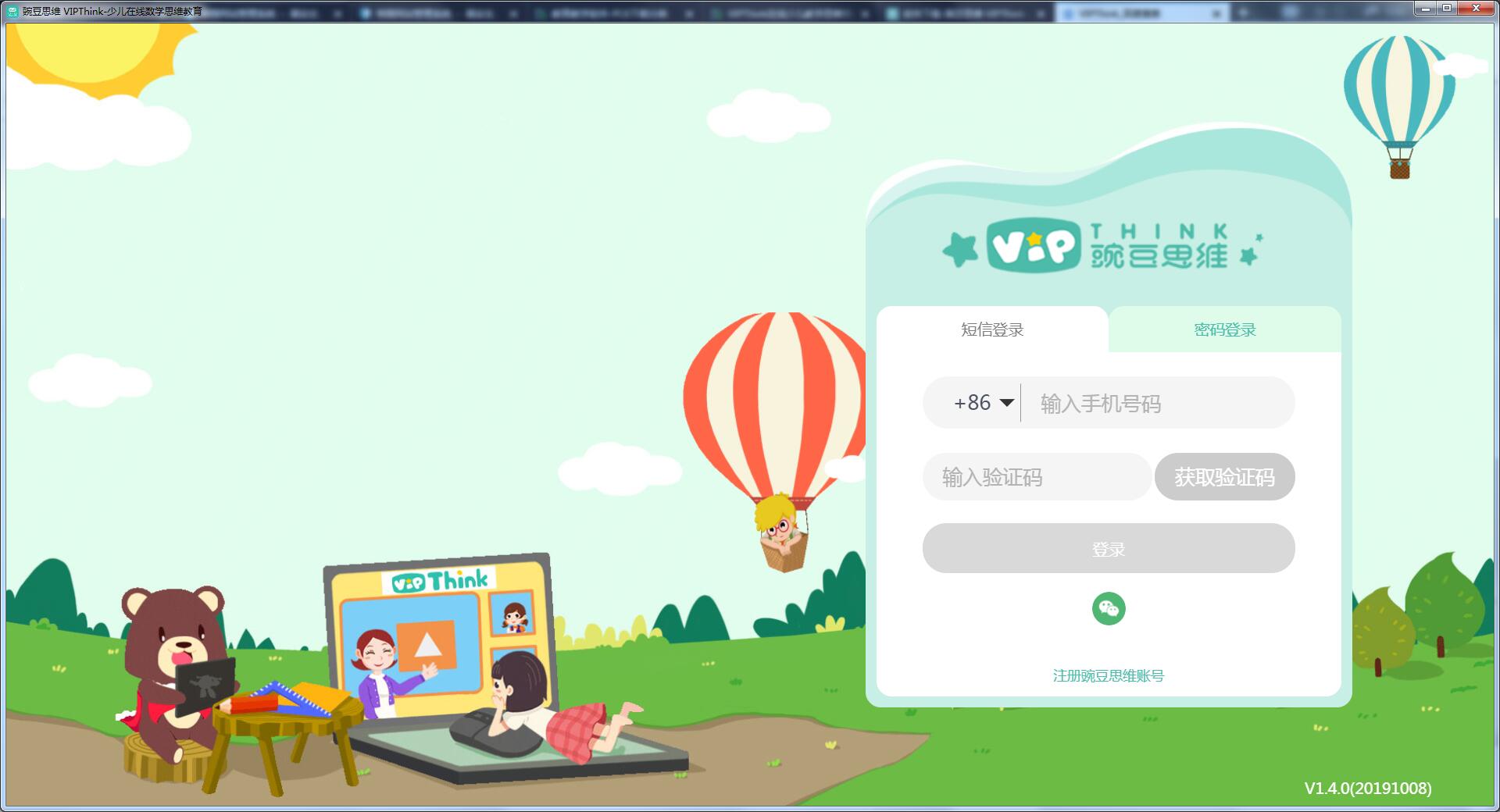Screen dimensions: 1500x812
Task: Click the V1.4.0(20191008) version text
Action: click(x=1367, y=789)
